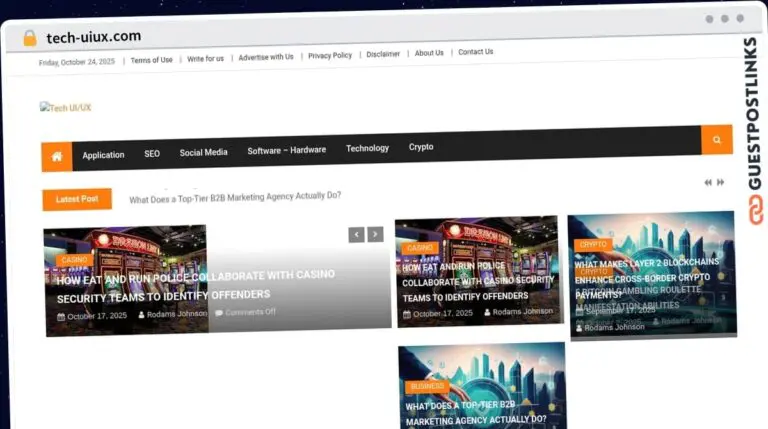
Task: Open the Technology category
Action: [x=367, y=148]
